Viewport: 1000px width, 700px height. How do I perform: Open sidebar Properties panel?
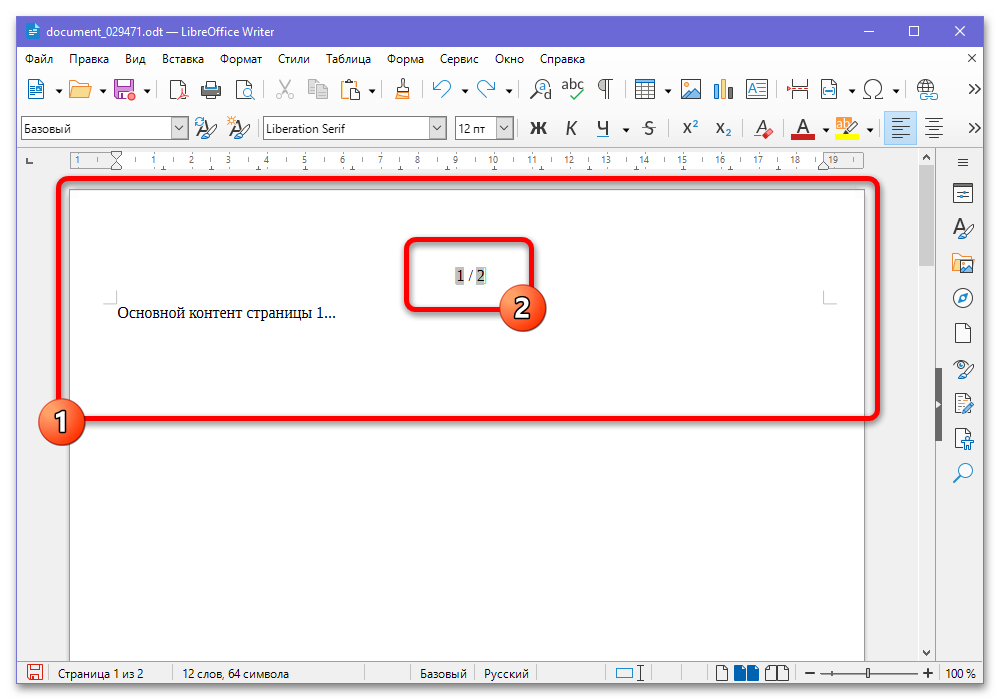coord(962,193)
